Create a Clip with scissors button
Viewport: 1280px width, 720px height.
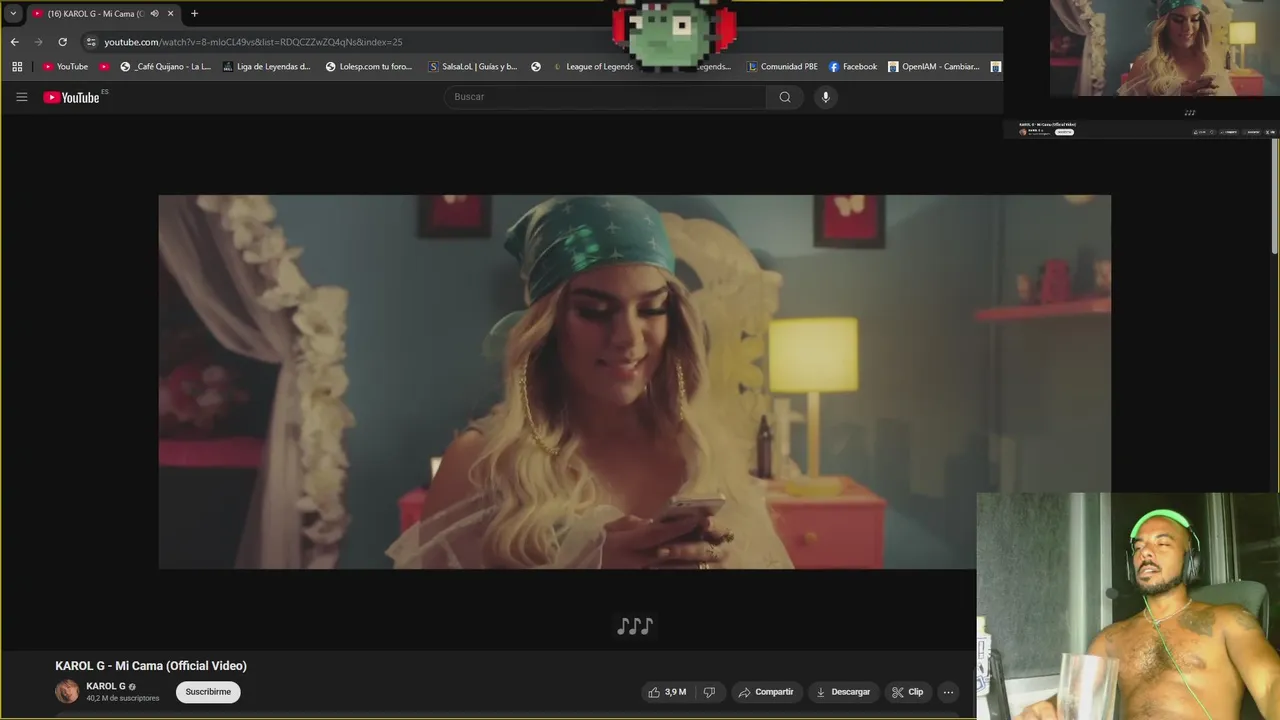[x=908, y=692]
